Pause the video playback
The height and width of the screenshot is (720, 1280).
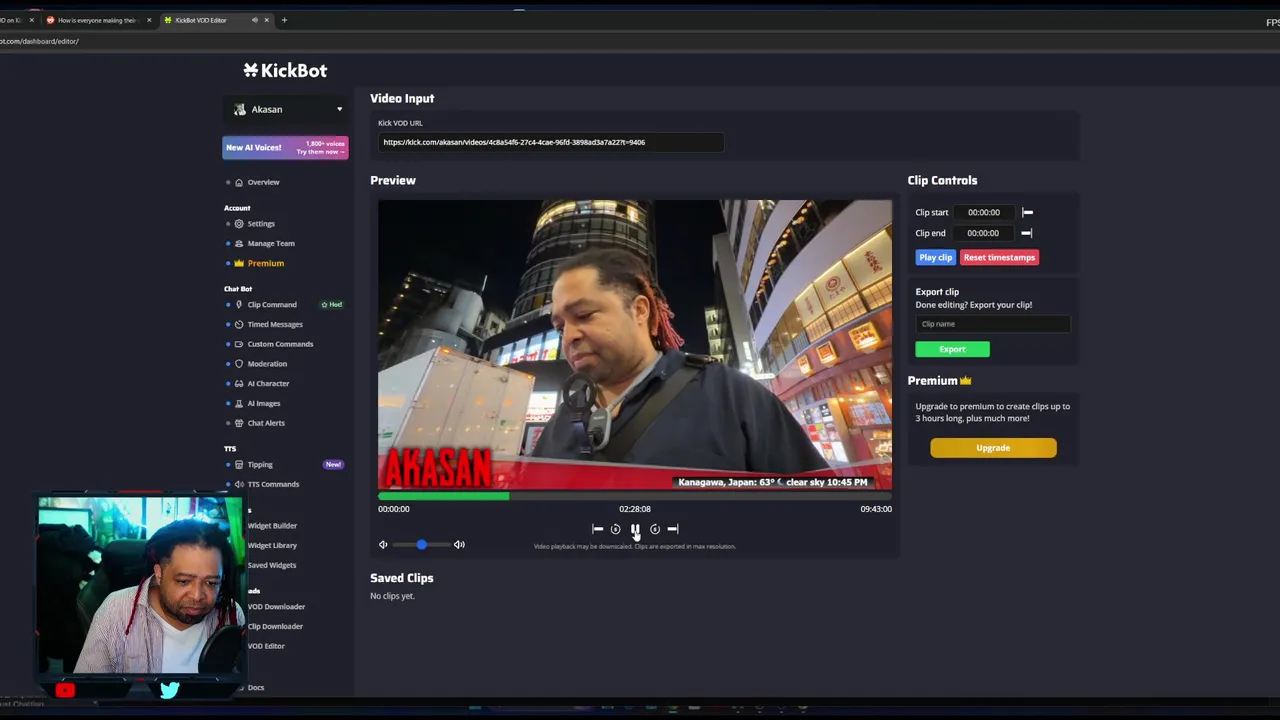point(635,529)
